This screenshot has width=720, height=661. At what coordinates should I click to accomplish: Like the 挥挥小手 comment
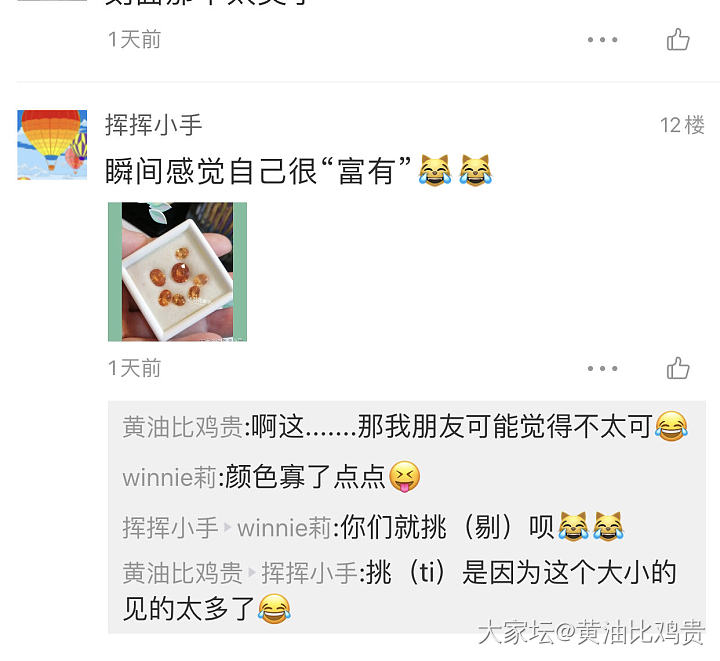tap(678, 368)
